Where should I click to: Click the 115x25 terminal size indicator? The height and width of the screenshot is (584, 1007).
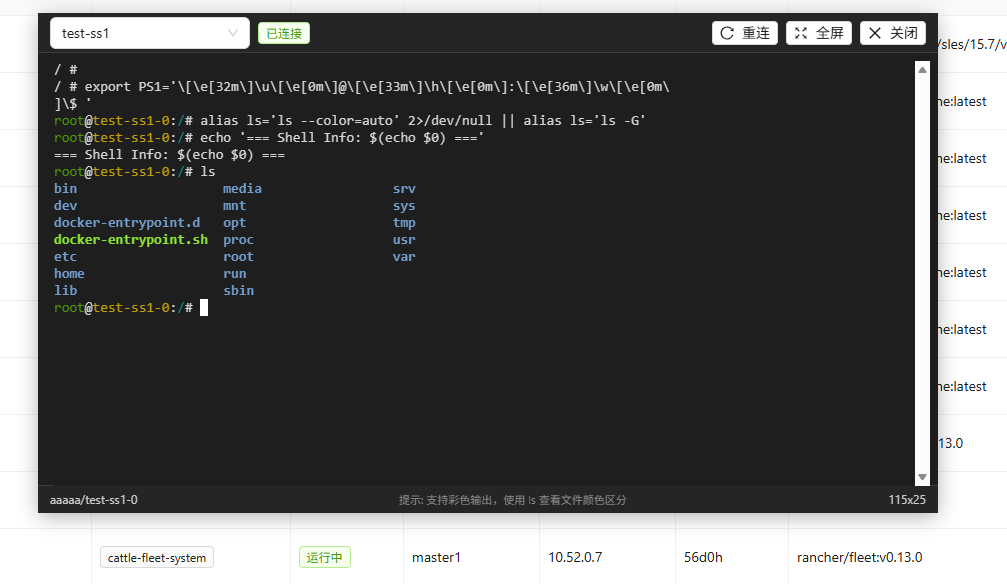(906, 499)
